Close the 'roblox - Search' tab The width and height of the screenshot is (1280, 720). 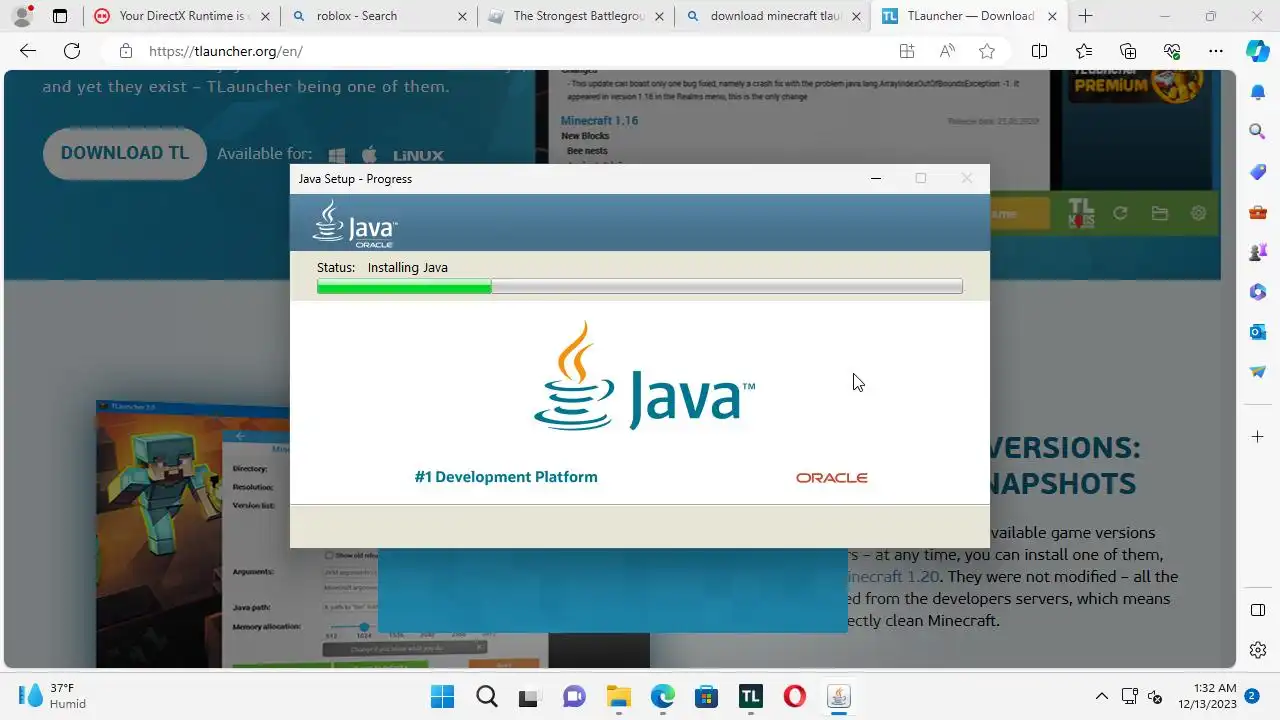(x=461, y=16)
